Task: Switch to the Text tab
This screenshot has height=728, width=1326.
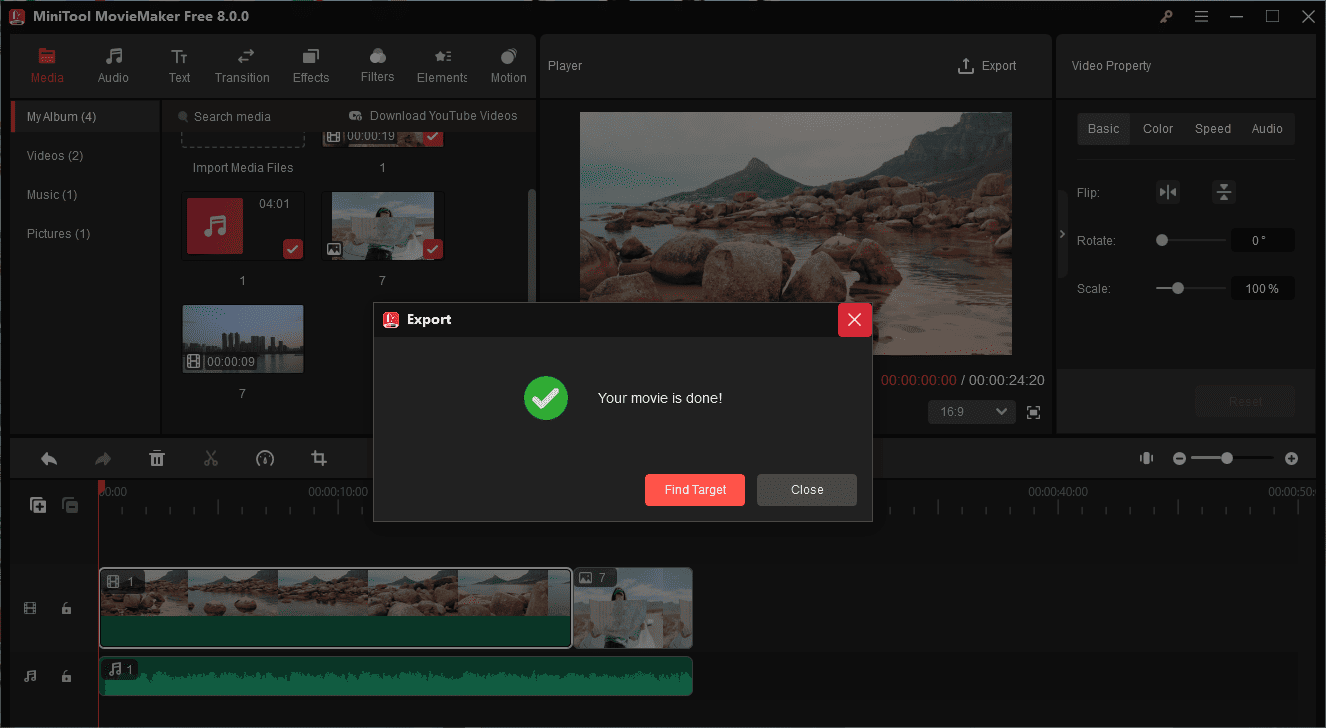Action: click(x=179, y=65)
